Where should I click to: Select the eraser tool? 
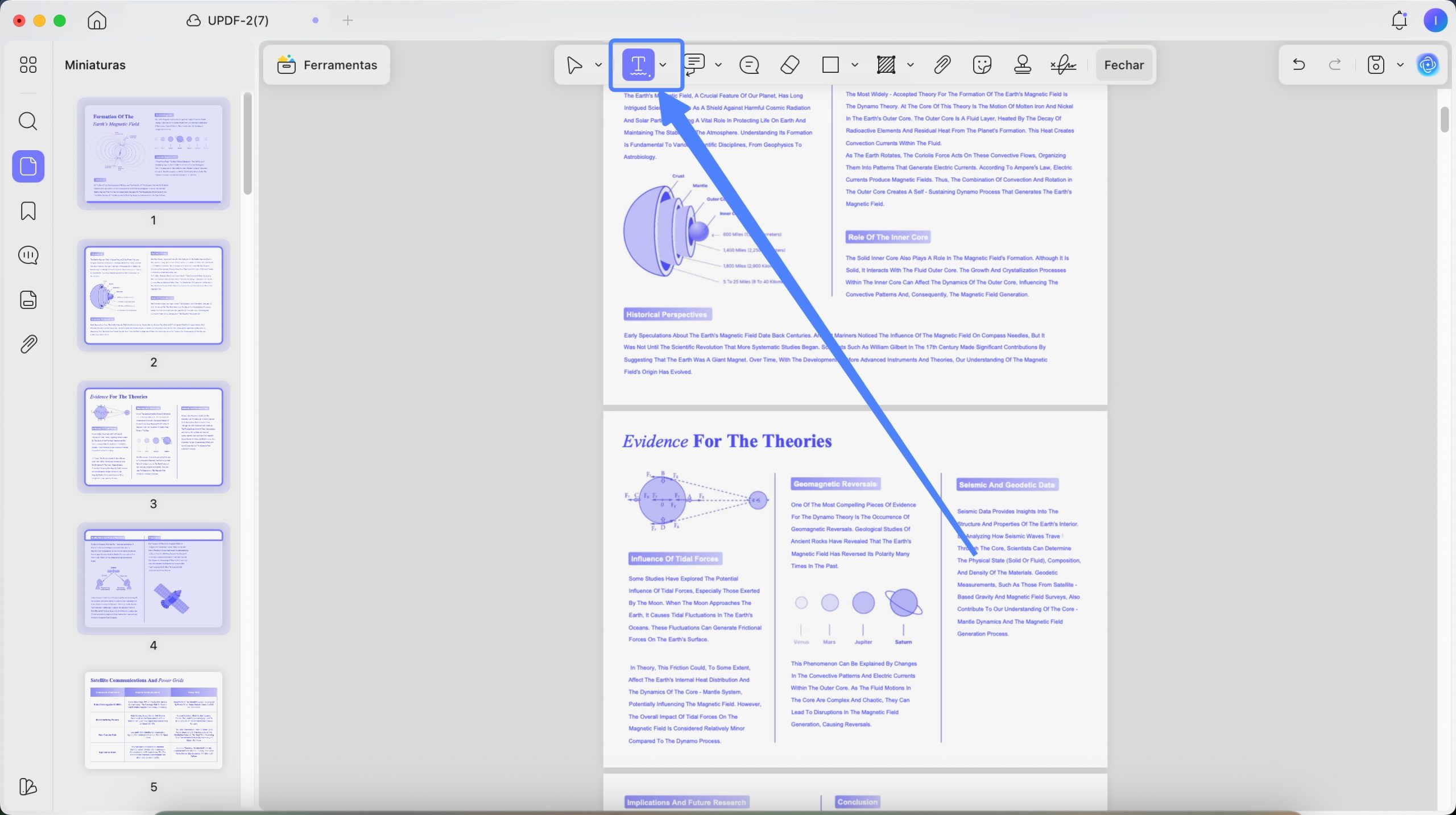click(x=790, y=65)
